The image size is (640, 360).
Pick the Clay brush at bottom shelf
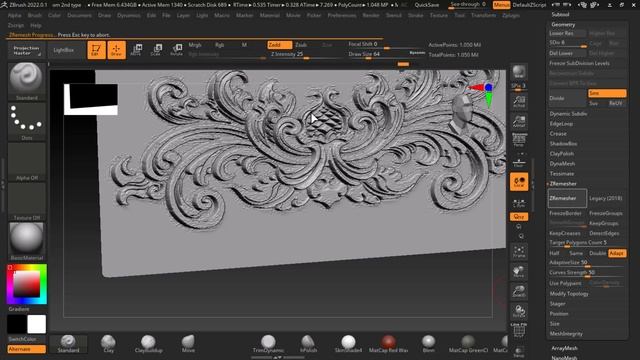click(108, 344)
